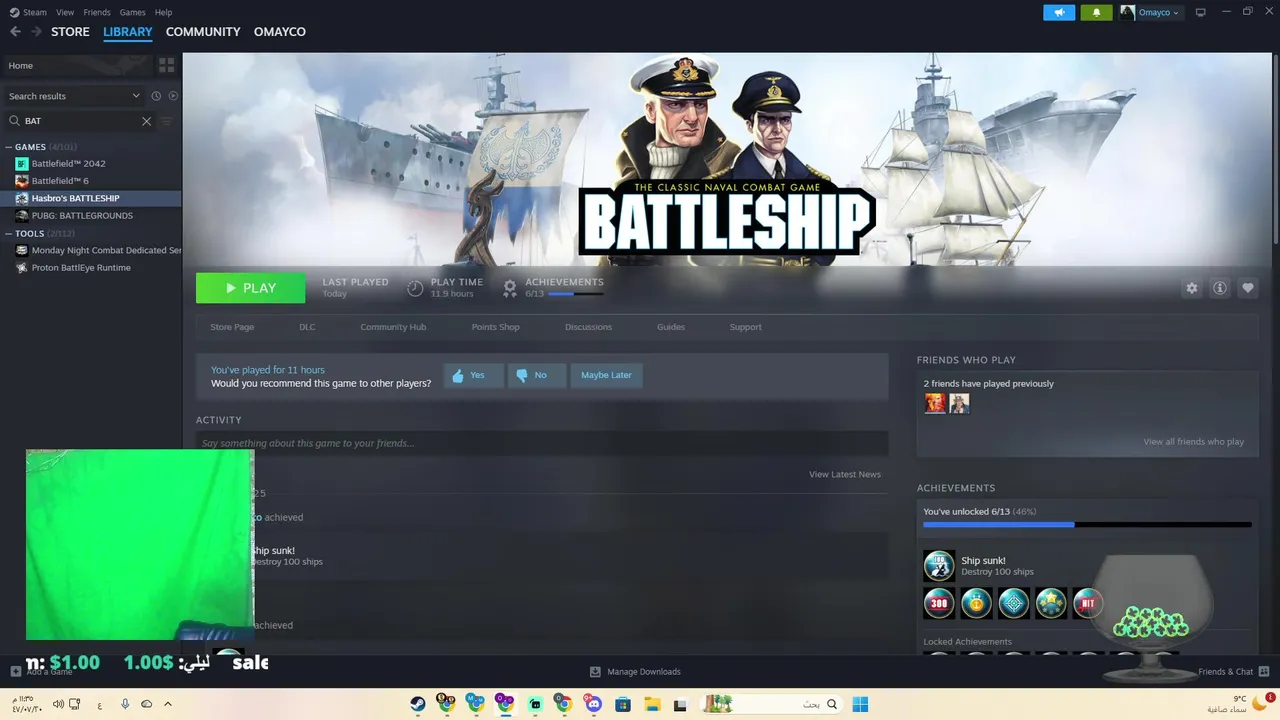Click the play time clock icon

click(415, 288)
